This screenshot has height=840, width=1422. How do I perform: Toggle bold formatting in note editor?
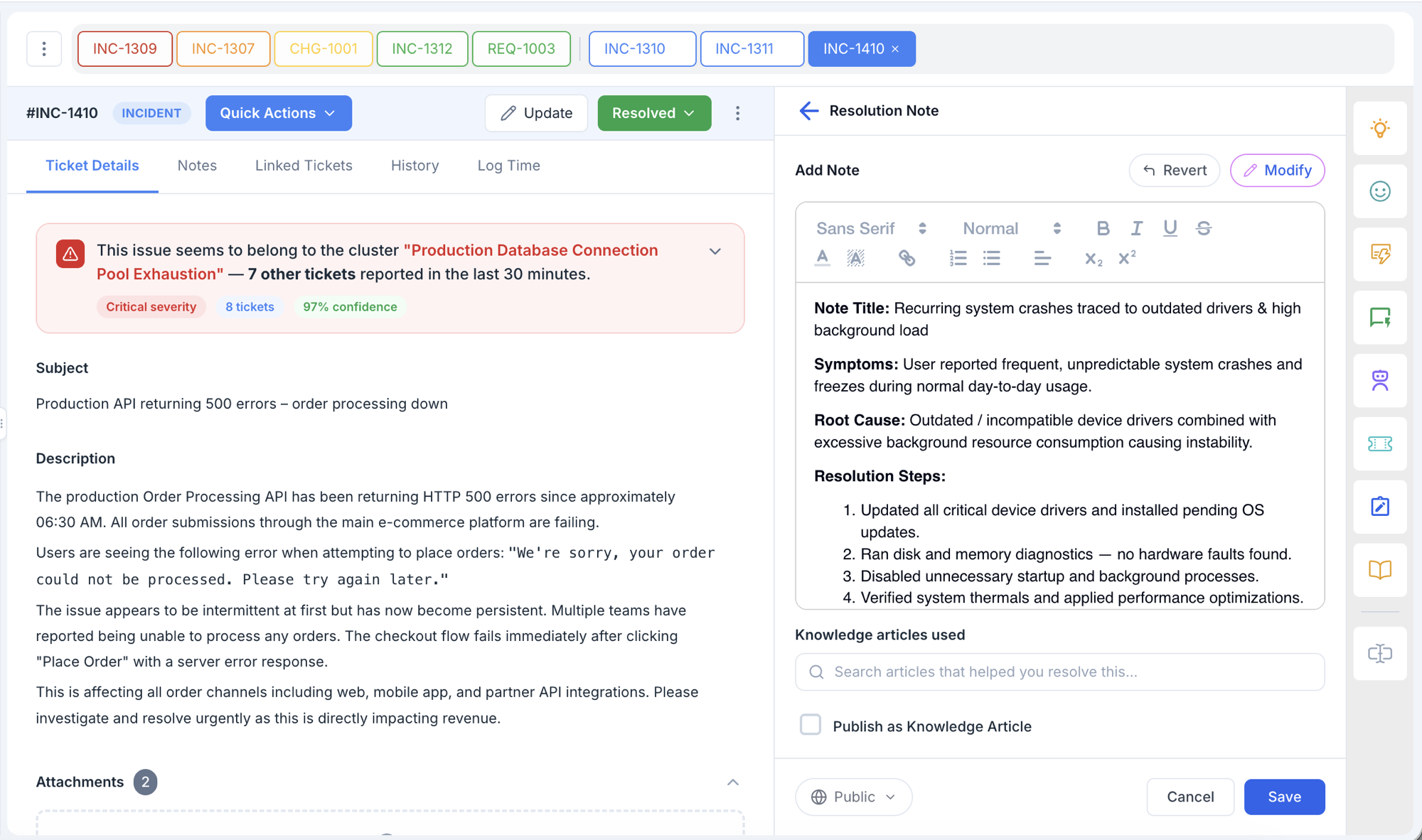1103,228
